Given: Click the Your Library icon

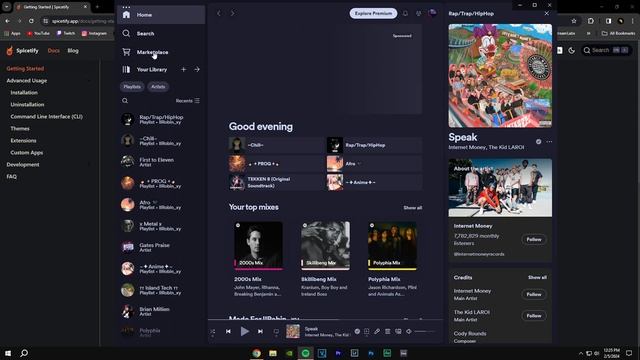Looking at the screenshot, I should (x=126, y=69).
